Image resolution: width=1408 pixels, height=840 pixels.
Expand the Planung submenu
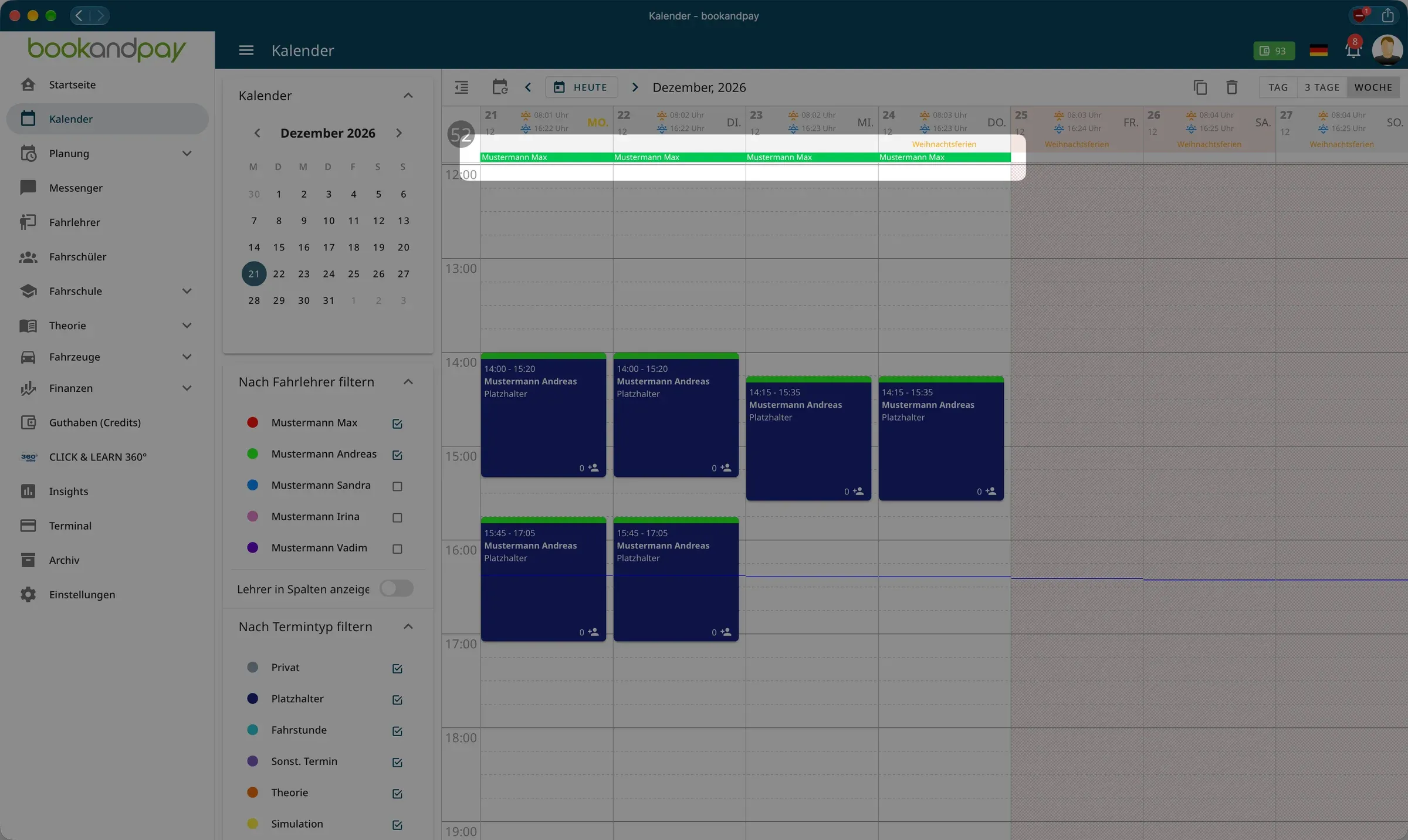click(187, 154)
